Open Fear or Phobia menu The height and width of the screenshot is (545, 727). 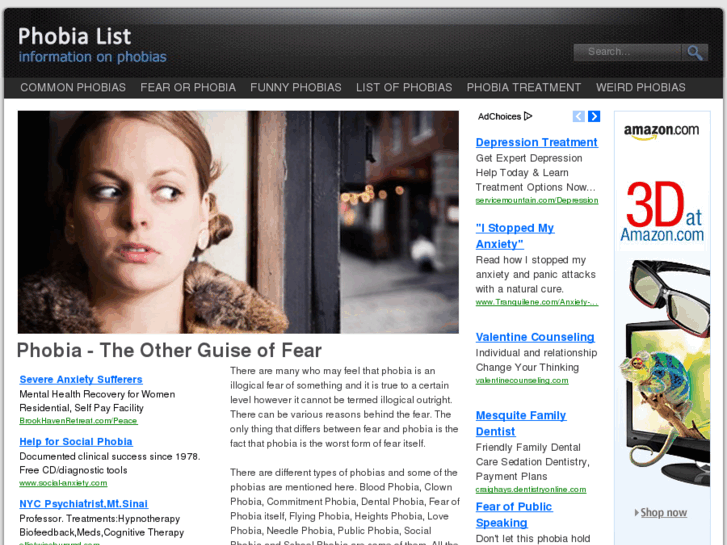pos(188,88)
